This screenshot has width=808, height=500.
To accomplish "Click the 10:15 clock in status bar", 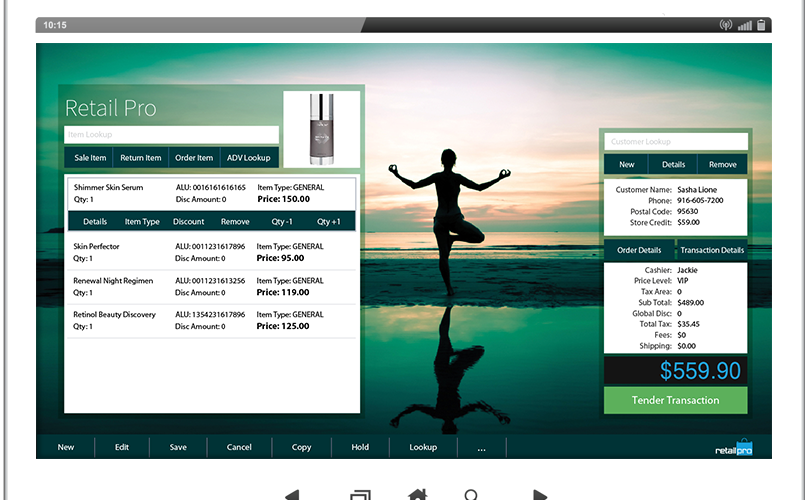I will pyautogui.click(x=55, y=25).
